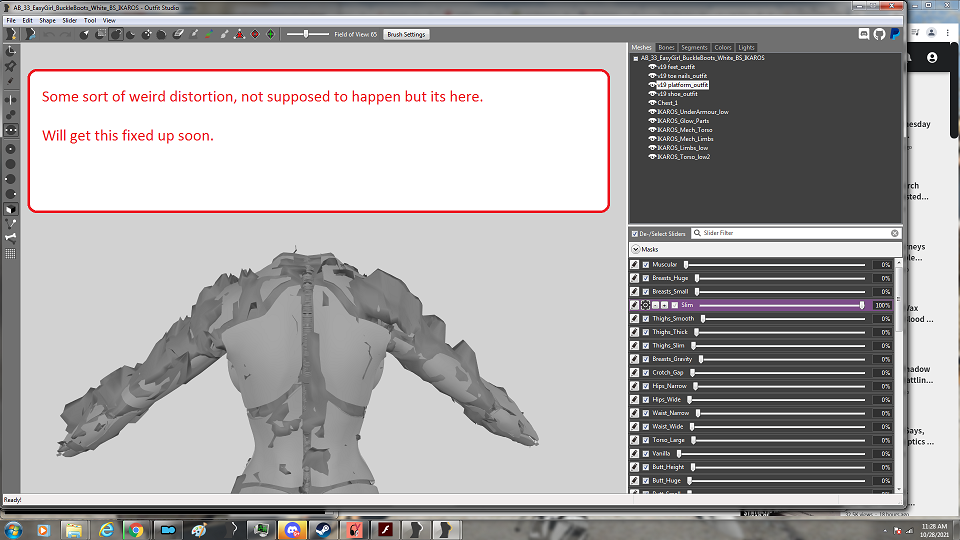Toggle the checkbox on the Slim slider row
Screen dimensions: 960x540
pos(675,305)
